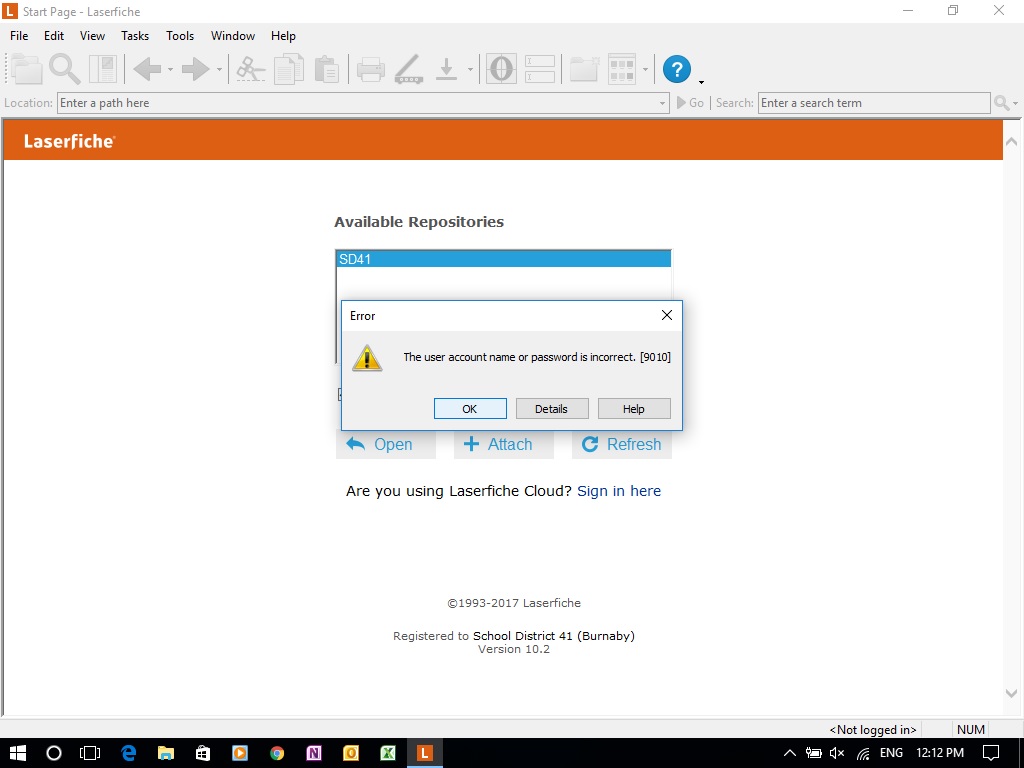Open the Location path history dropdown
Screen dimensions: 1024x768
pos(662,103)
